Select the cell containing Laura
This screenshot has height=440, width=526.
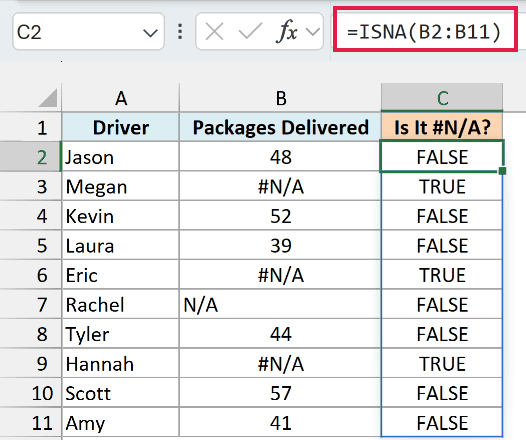pyautogui.click(x=121, y=245)
